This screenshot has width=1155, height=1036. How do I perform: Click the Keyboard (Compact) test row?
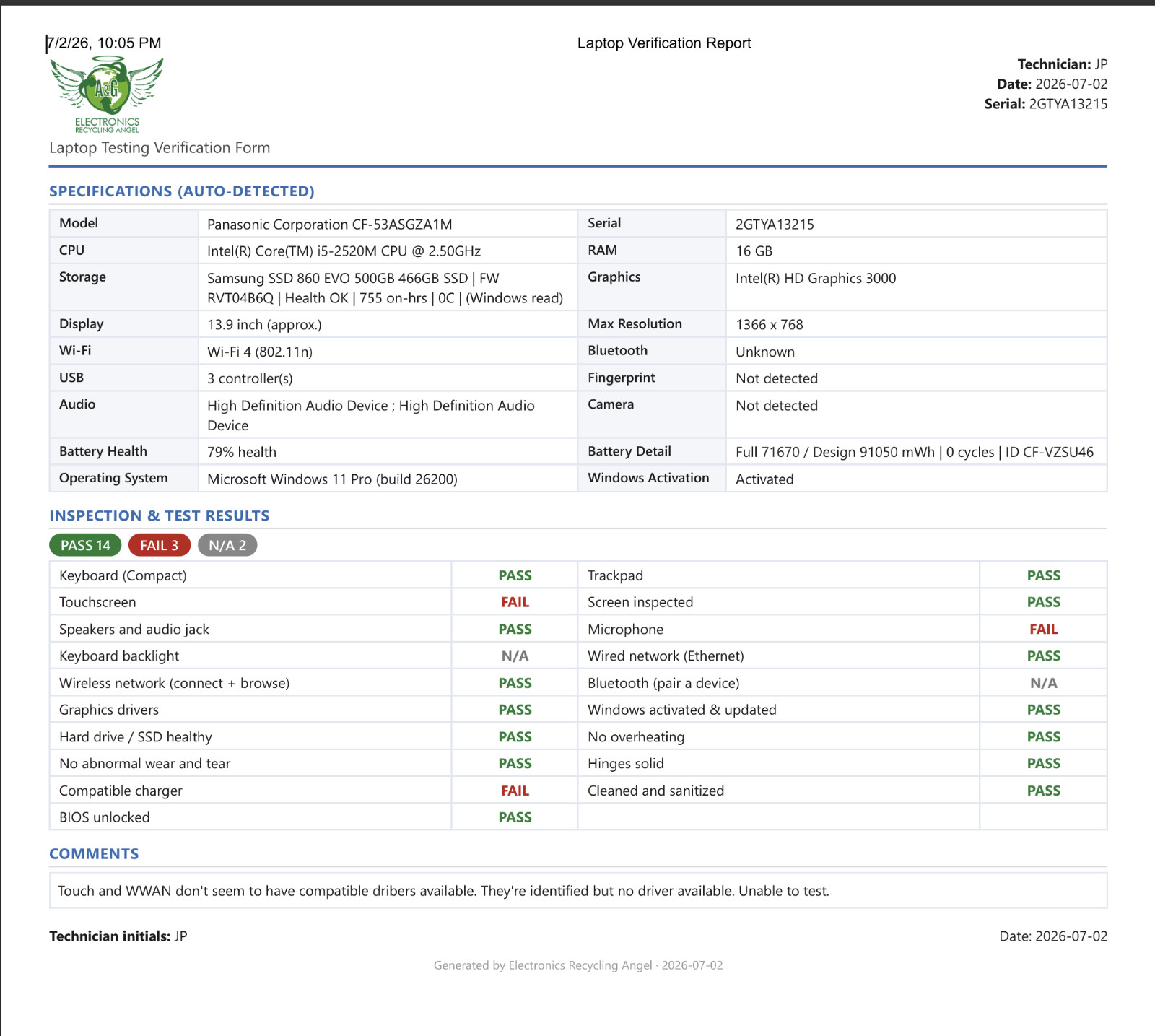pos(313,575)
